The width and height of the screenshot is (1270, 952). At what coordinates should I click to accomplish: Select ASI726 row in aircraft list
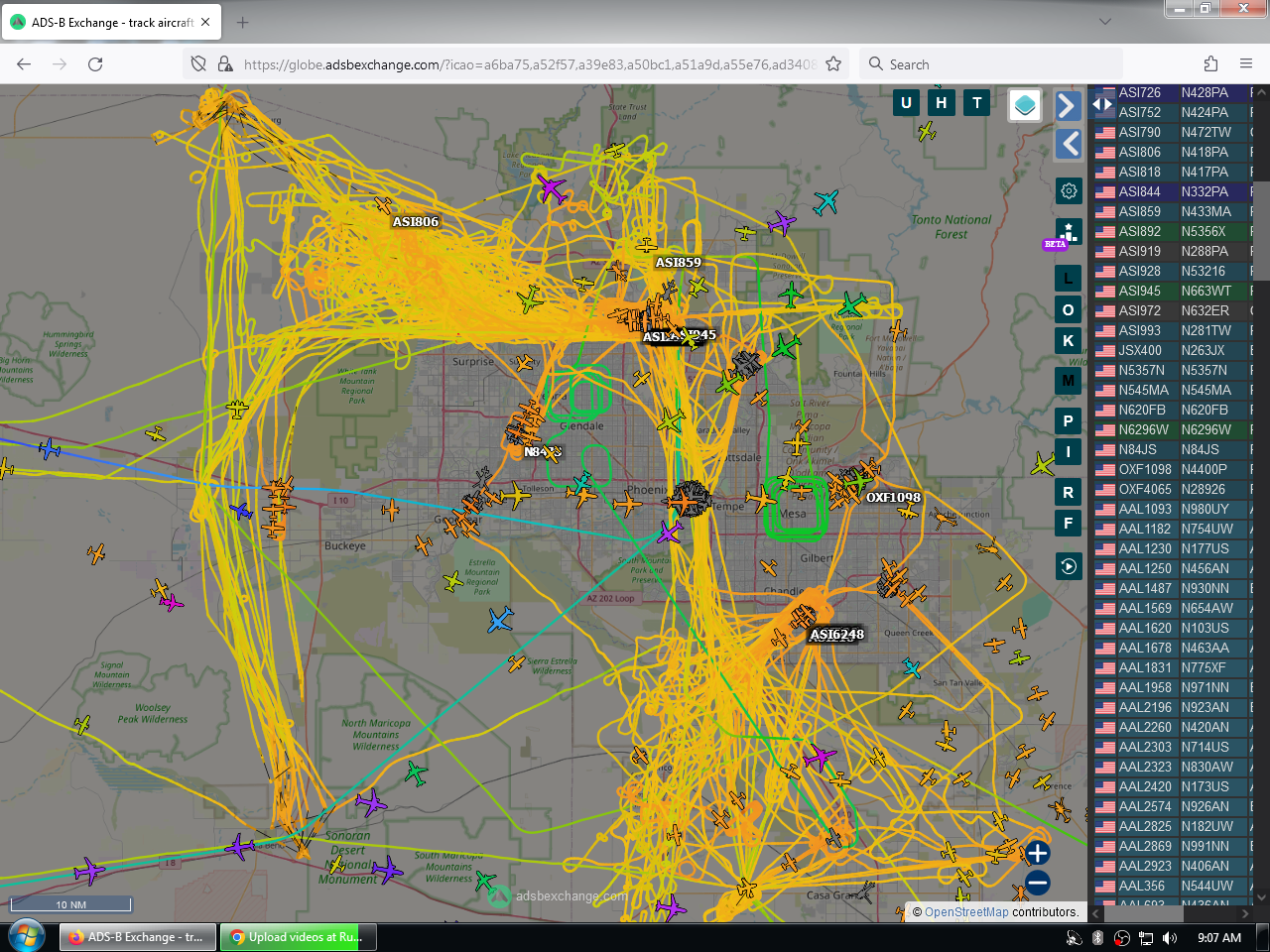tap(1174, 92)
